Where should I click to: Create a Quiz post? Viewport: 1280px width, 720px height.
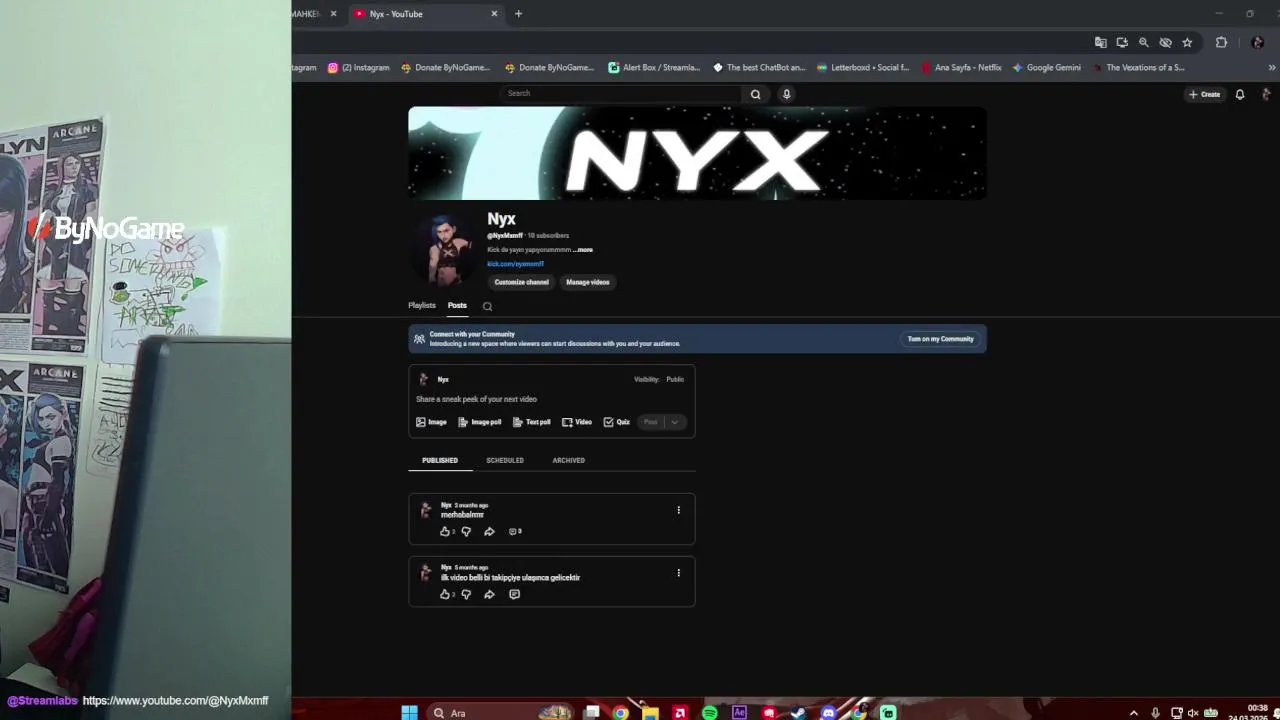tap(616, 422)
